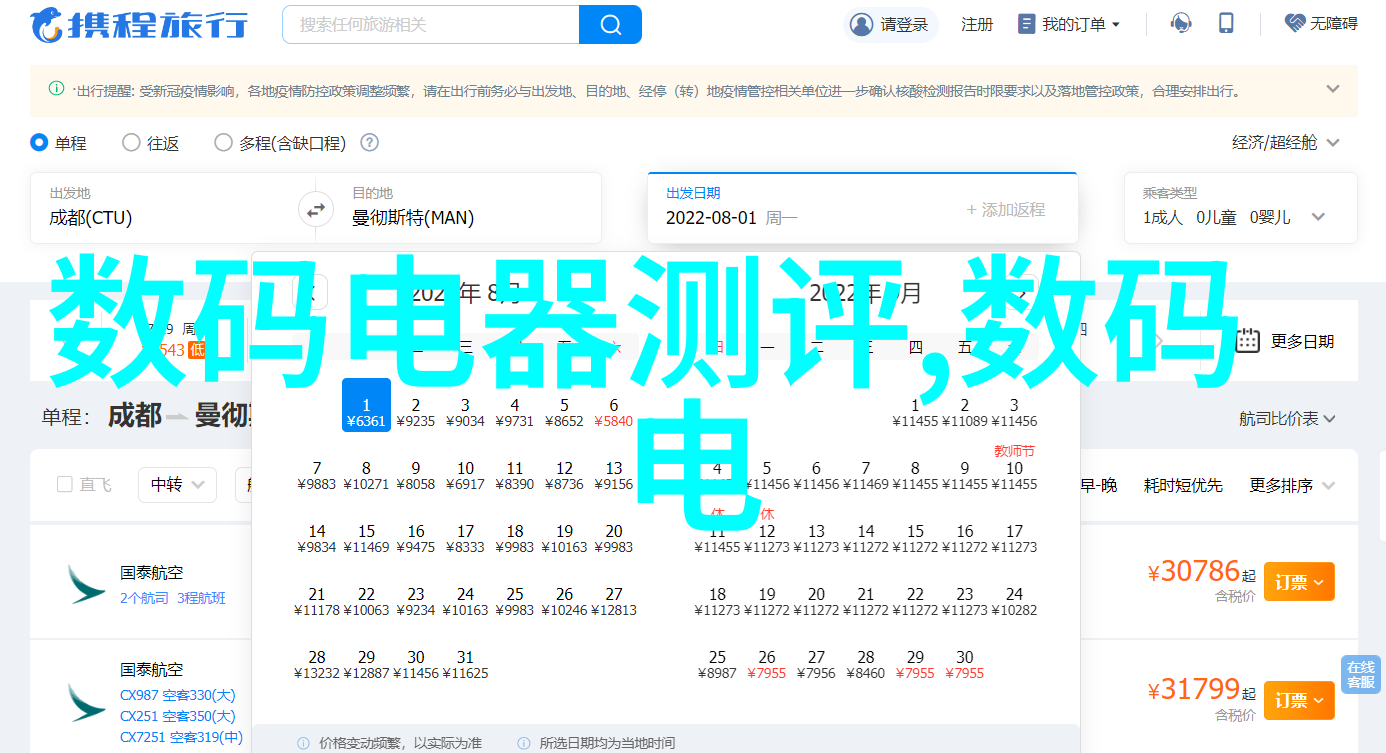Select August 31 priced ¥11625

coord(465,664)
